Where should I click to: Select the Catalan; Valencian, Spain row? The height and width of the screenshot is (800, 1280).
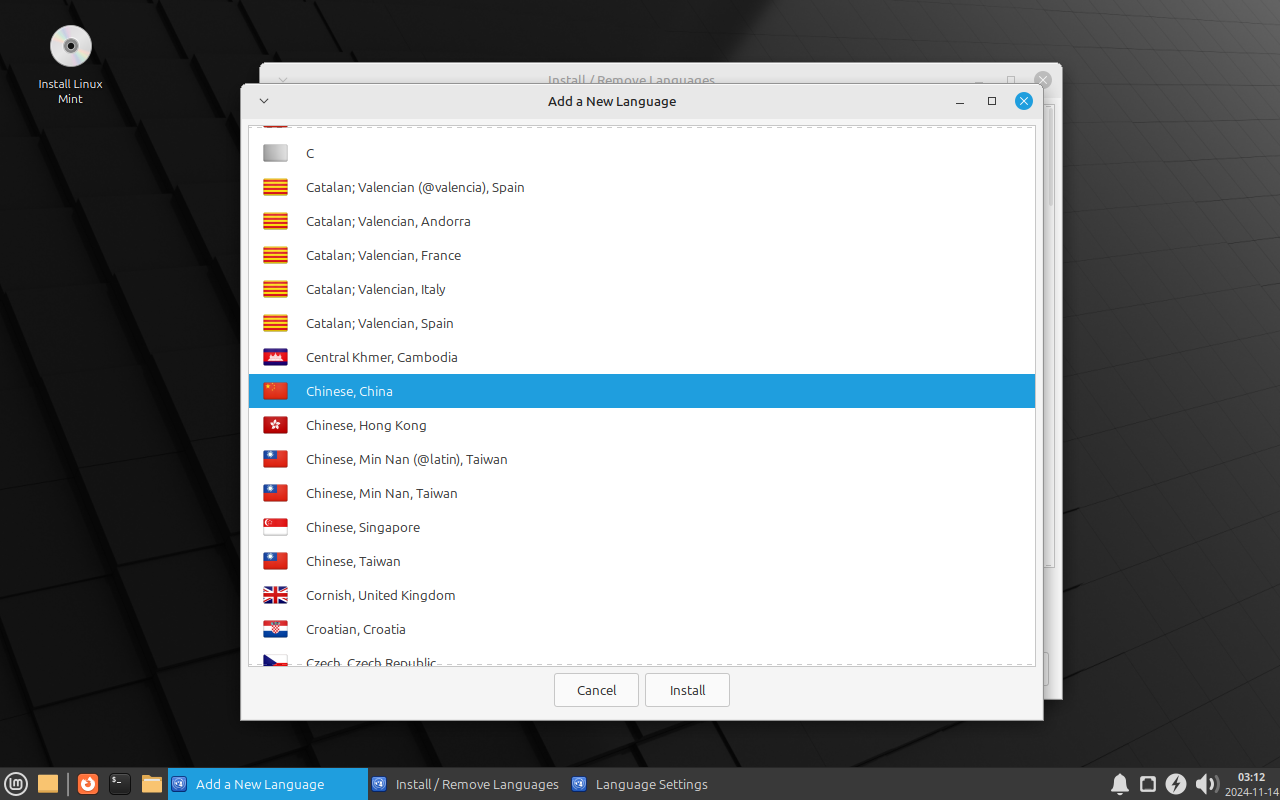point(642,323)
